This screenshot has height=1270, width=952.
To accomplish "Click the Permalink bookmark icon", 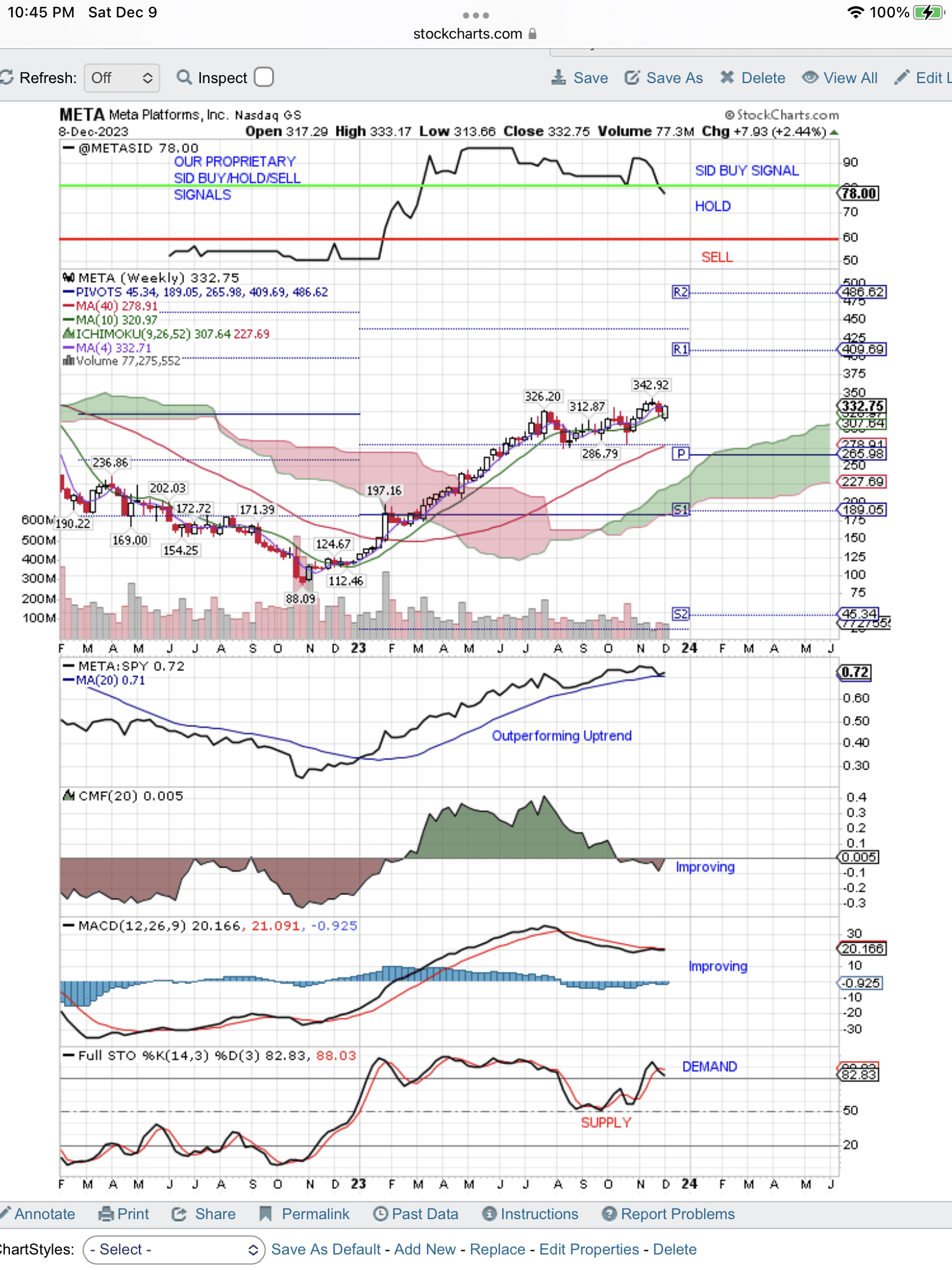I will point(265,1214).
